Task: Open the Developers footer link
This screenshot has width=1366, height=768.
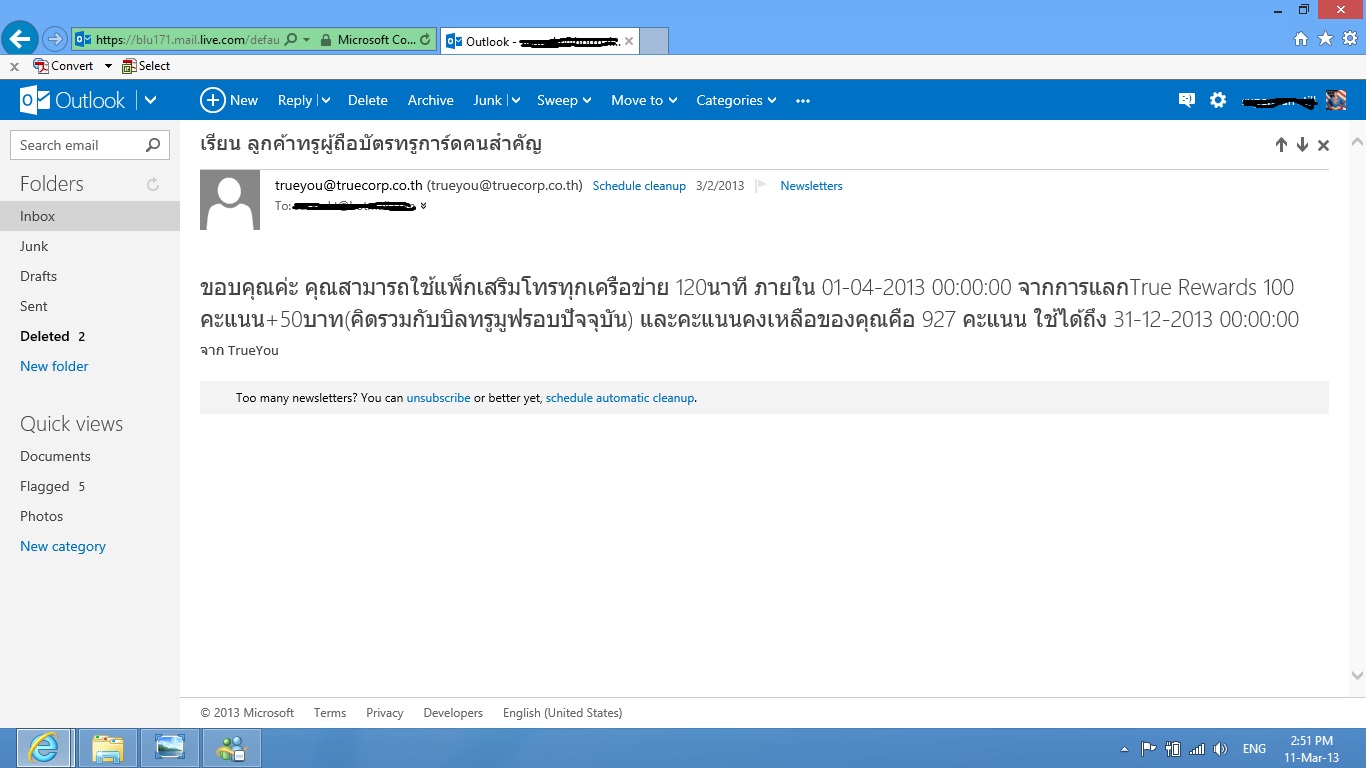Action: coord(453,713)
